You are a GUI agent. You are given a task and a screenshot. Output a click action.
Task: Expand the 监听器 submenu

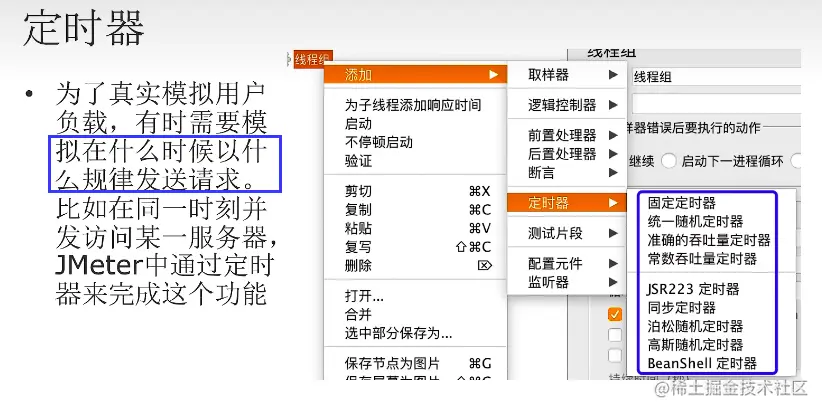[567, 282]
